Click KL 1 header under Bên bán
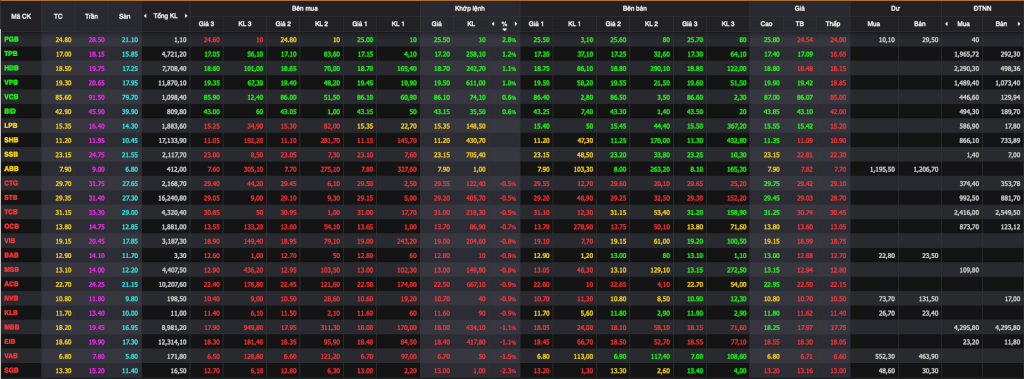This screenshot has width=1024, height=379. point(573,24)
